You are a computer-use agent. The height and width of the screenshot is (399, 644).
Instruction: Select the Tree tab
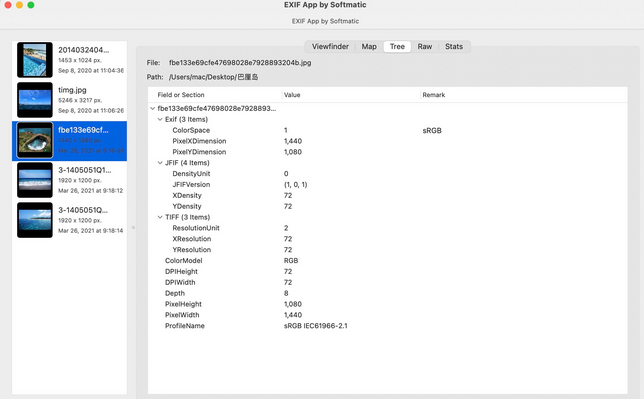397,46
